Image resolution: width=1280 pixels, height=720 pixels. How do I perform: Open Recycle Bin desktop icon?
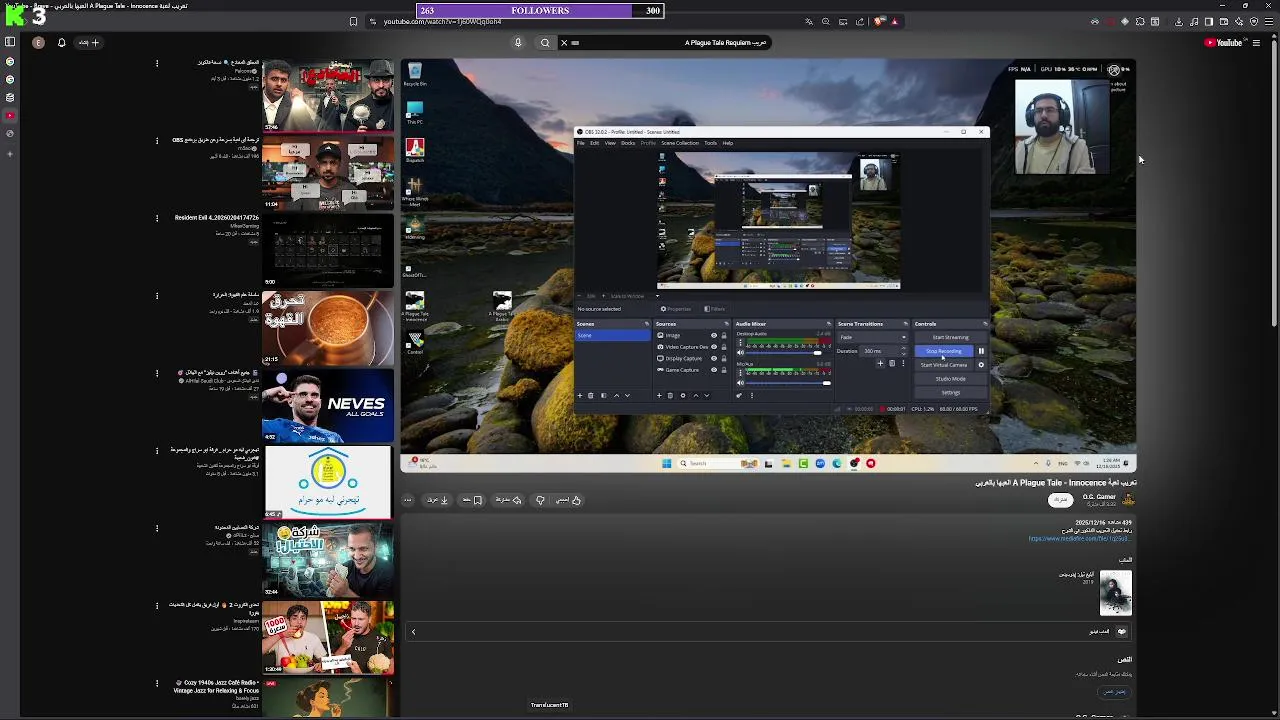(x=415, y=74)
